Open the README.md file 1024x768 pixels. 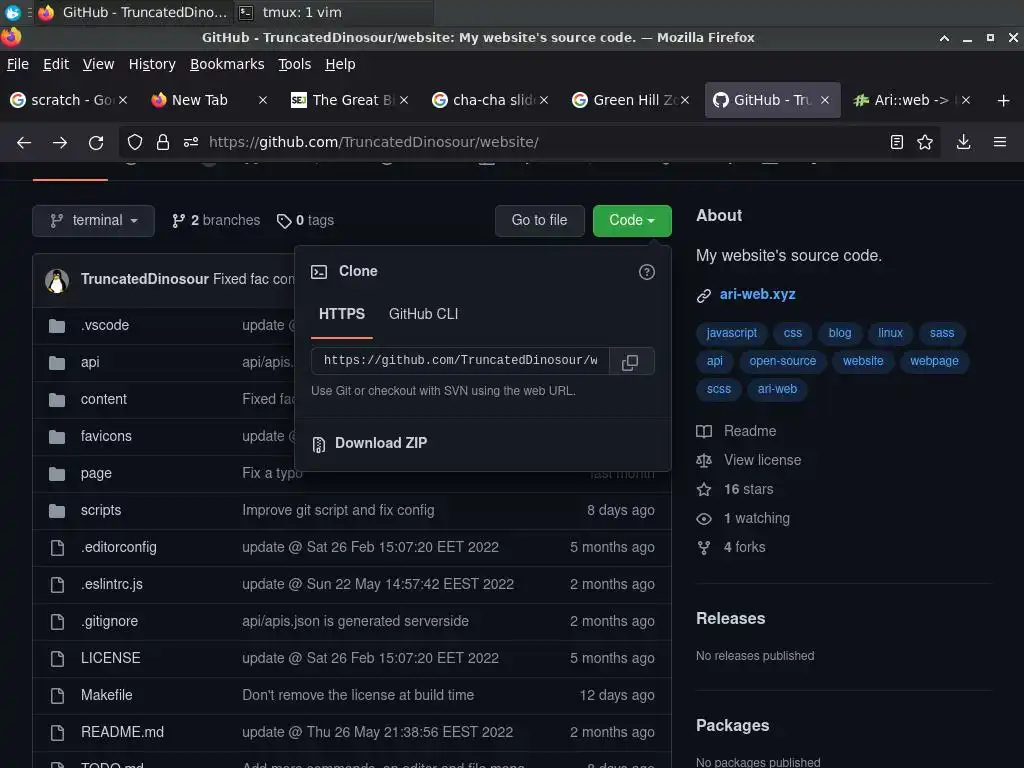pyautogui.click(x=122, y=733)
